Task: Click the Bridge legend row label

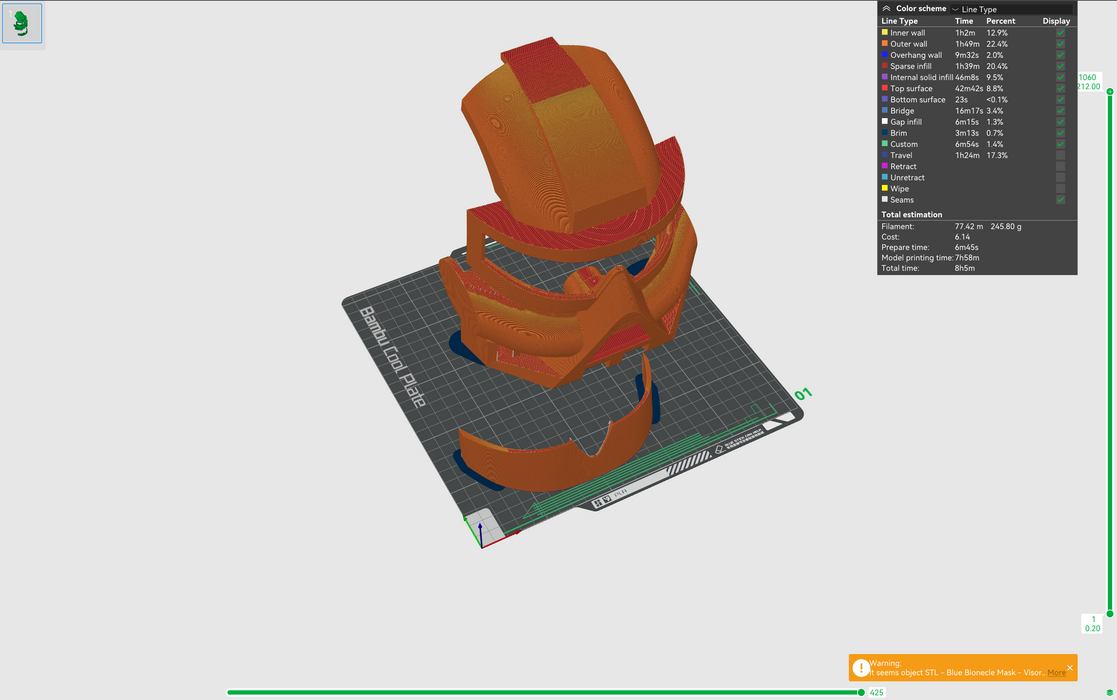Action: 902,111
